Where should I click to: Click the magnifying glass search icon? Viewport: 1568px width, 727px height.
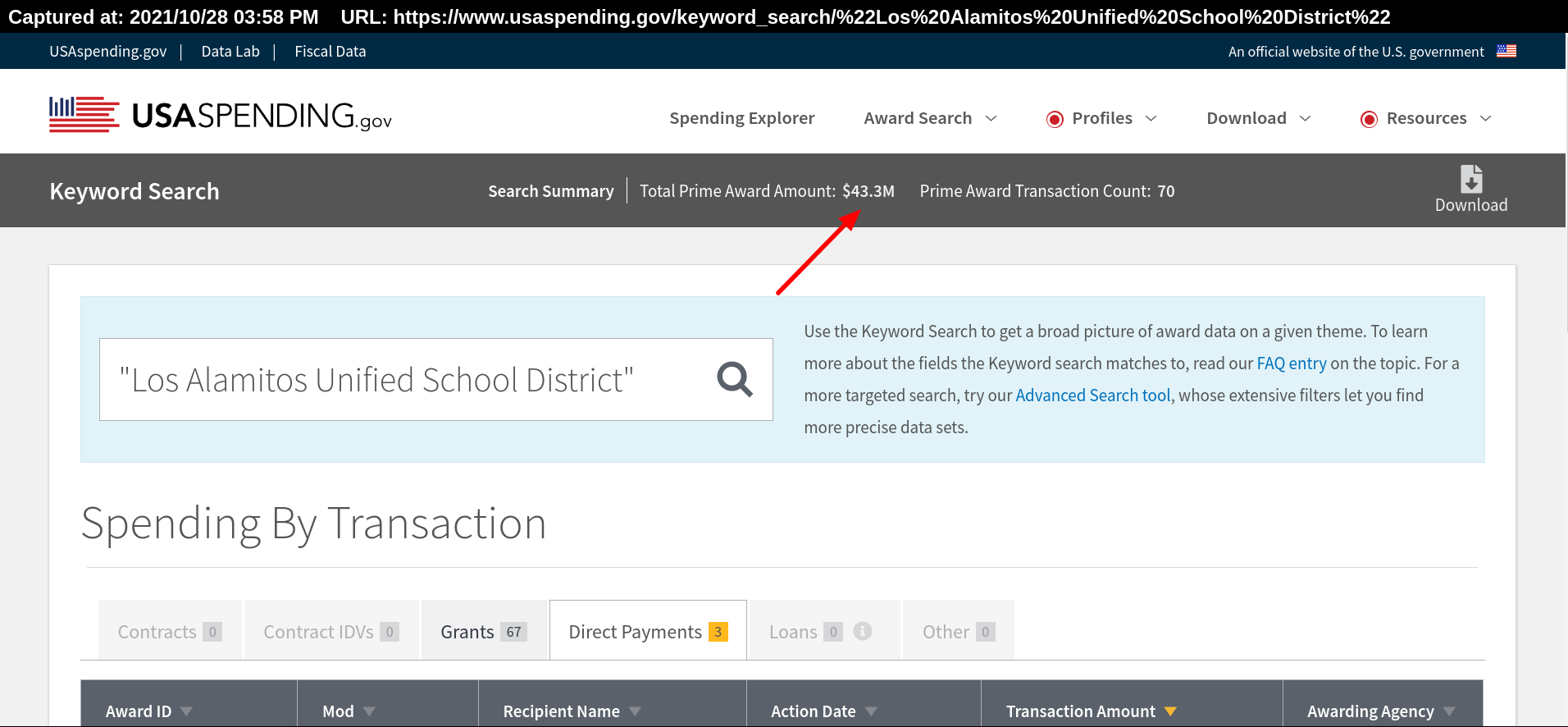pos(735,379)
